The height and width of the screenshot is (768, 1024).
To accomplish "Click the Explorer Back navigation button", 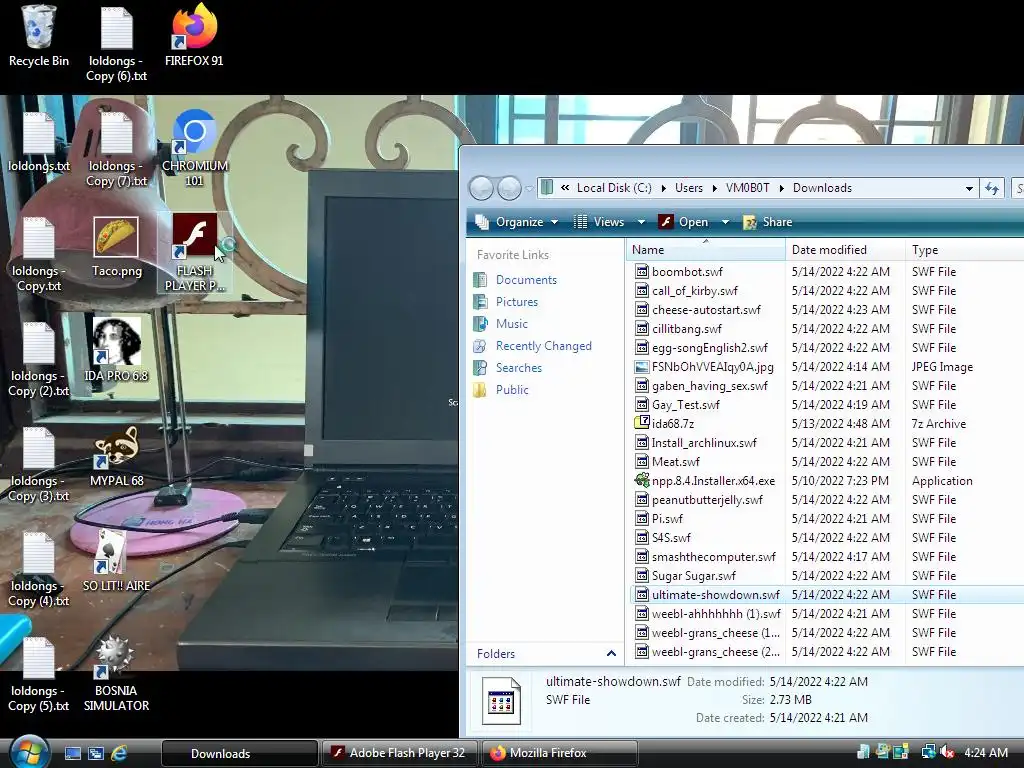I will pos(481,188).
